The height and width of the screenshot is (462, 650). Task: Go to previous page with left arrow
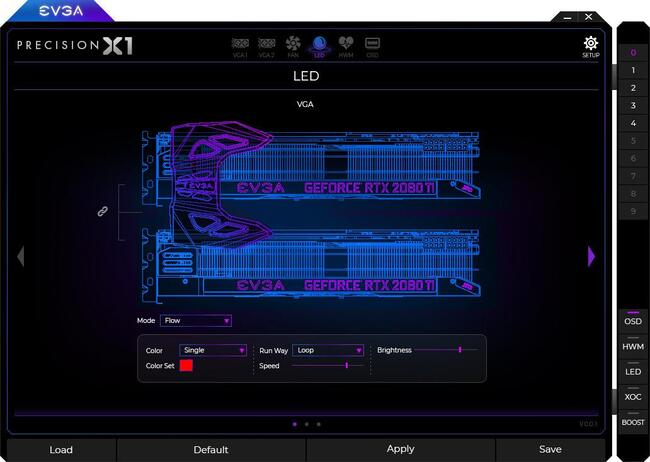pyautogui.click(x=21, y=256)
